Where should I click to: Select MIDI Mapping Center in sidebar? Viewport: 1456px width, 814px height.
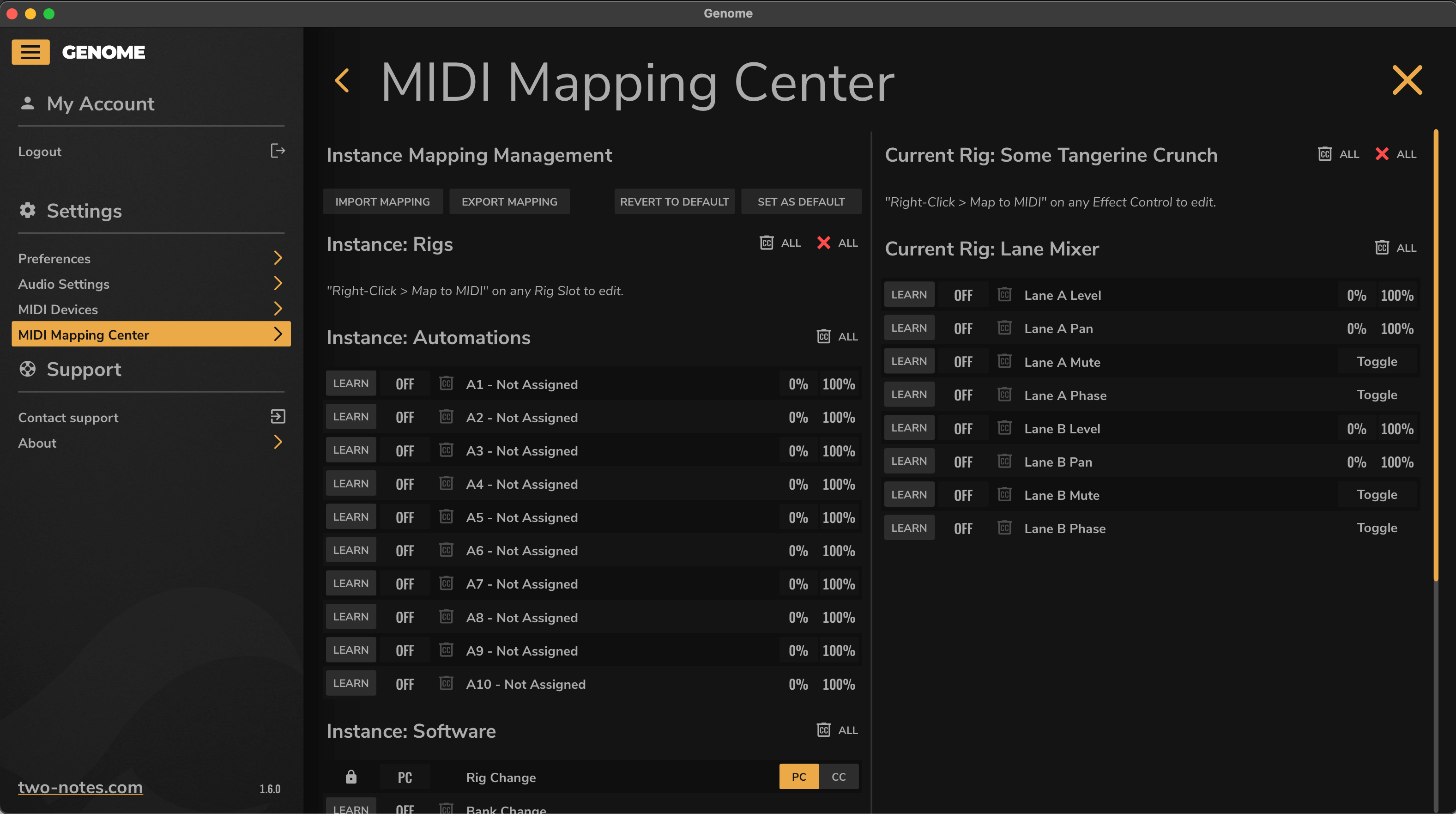(x=151, y=334)
